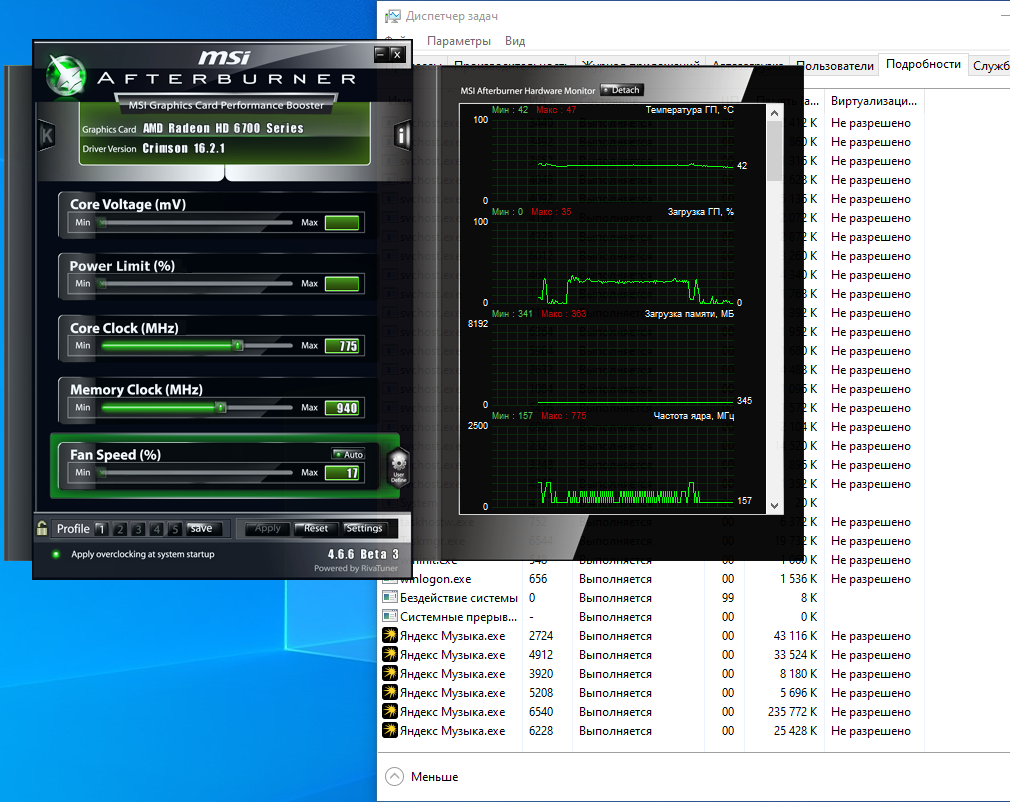Adjust the Core Clock slider handle
The height and width of the screenshot is (802, 1010).
tap(238, 345)
